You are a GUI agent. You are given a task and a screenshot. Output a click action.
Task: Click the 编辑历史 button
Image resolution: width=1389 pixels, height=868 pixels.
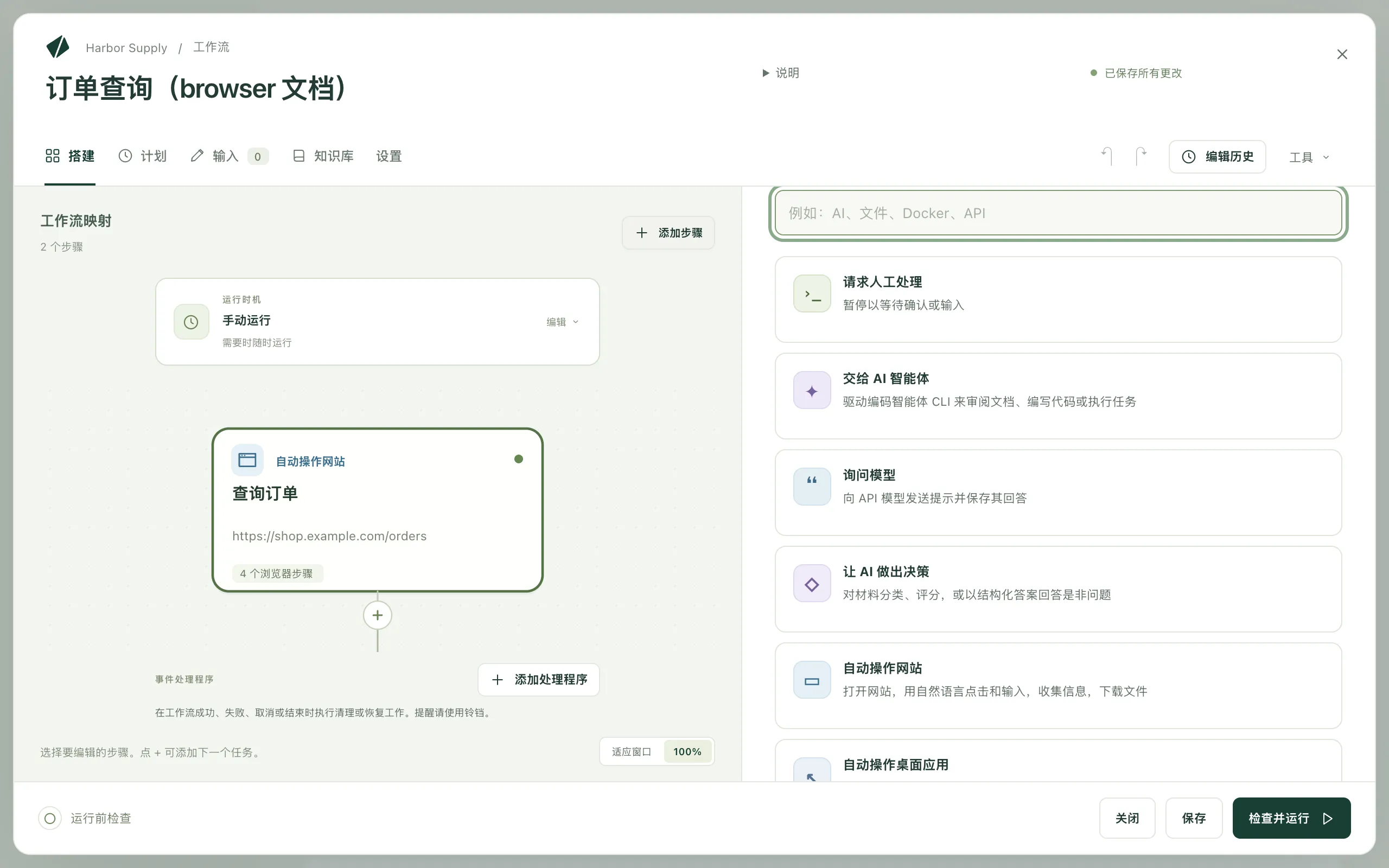pyautogui.click(x=1218, y=157)
